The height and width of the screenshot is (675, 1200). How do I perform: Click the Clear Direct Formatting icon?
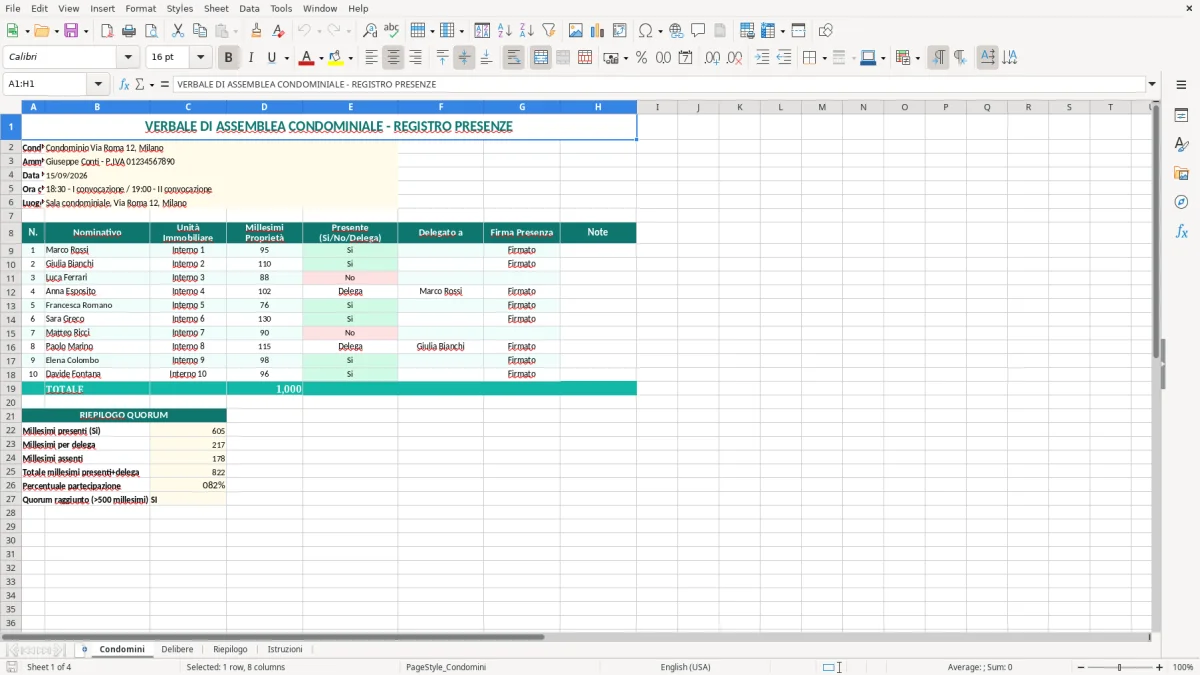click(278, 31)
